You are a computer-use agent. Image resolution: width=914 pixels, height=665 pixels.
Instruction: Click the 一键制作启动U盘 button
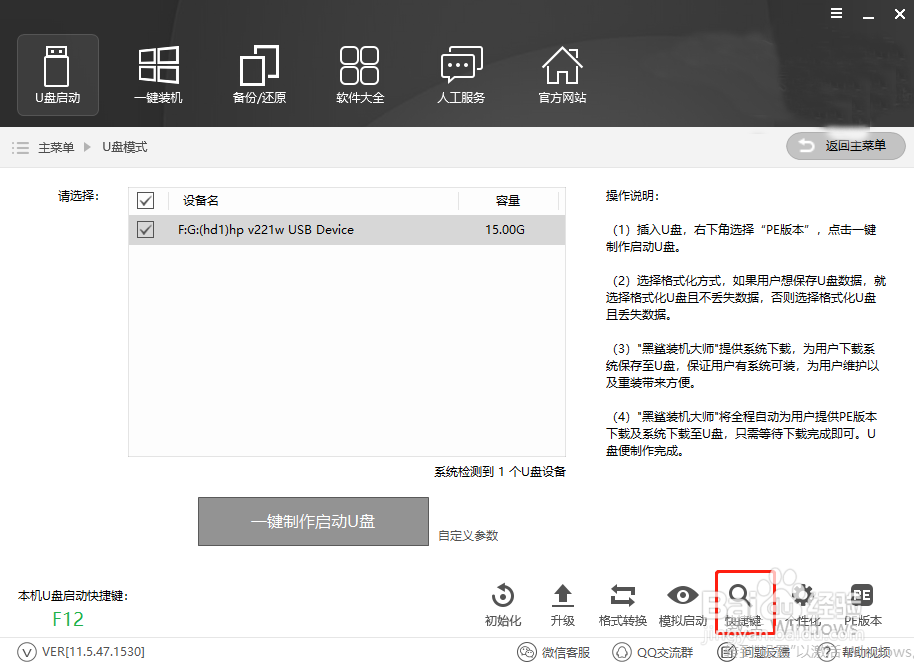tap(313, 521)
